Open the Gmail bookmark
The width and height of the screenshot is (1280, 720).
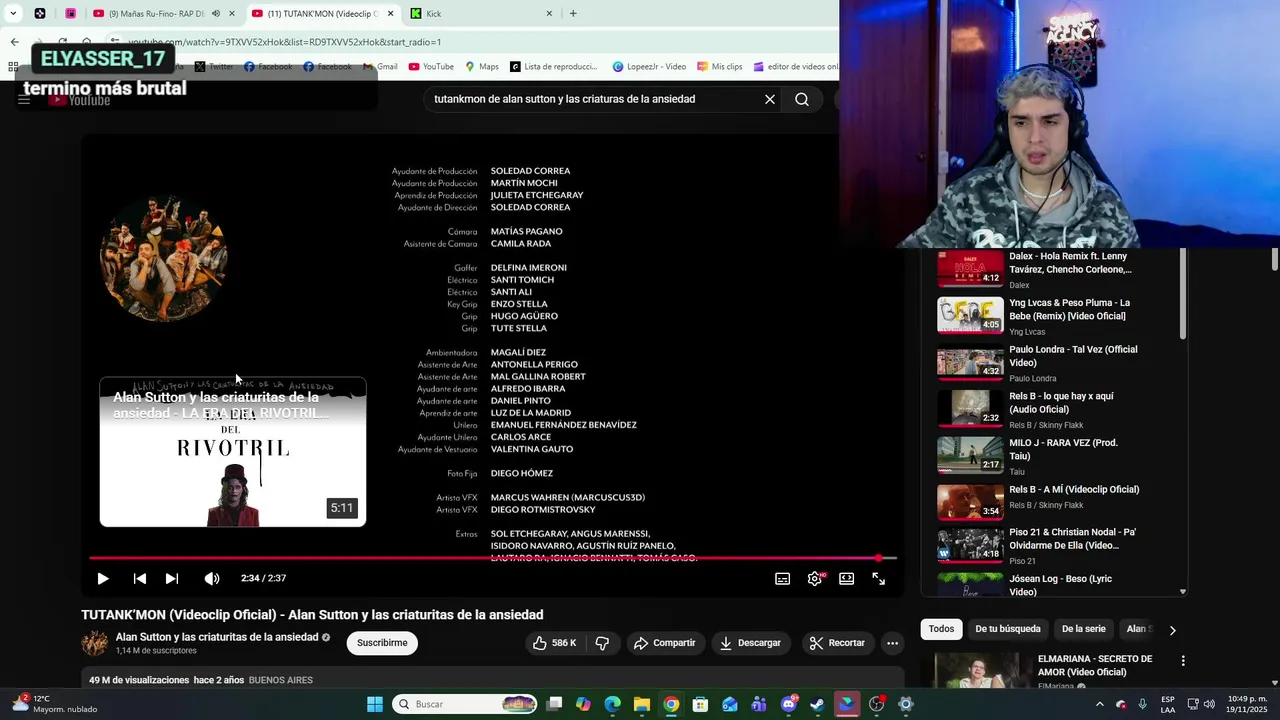(380, 67)
